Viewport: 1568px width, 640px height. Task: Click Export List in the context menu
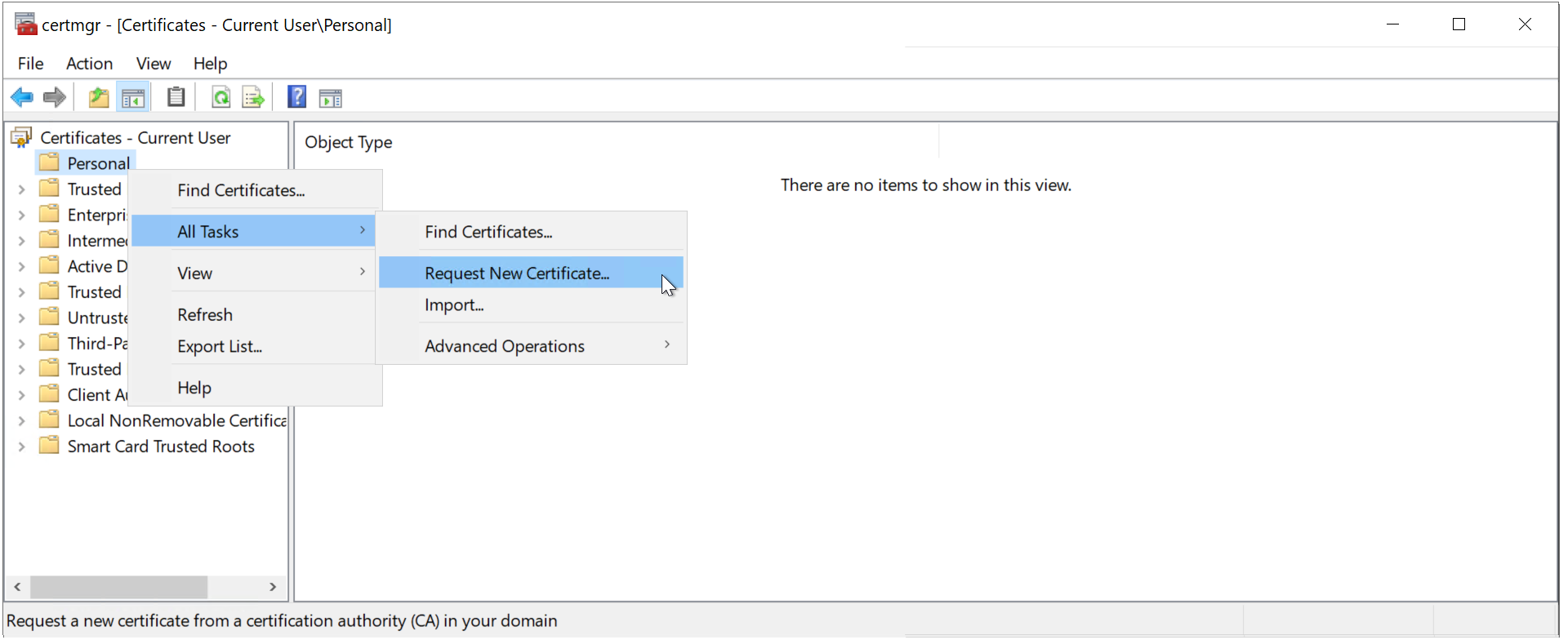point(220,347)
